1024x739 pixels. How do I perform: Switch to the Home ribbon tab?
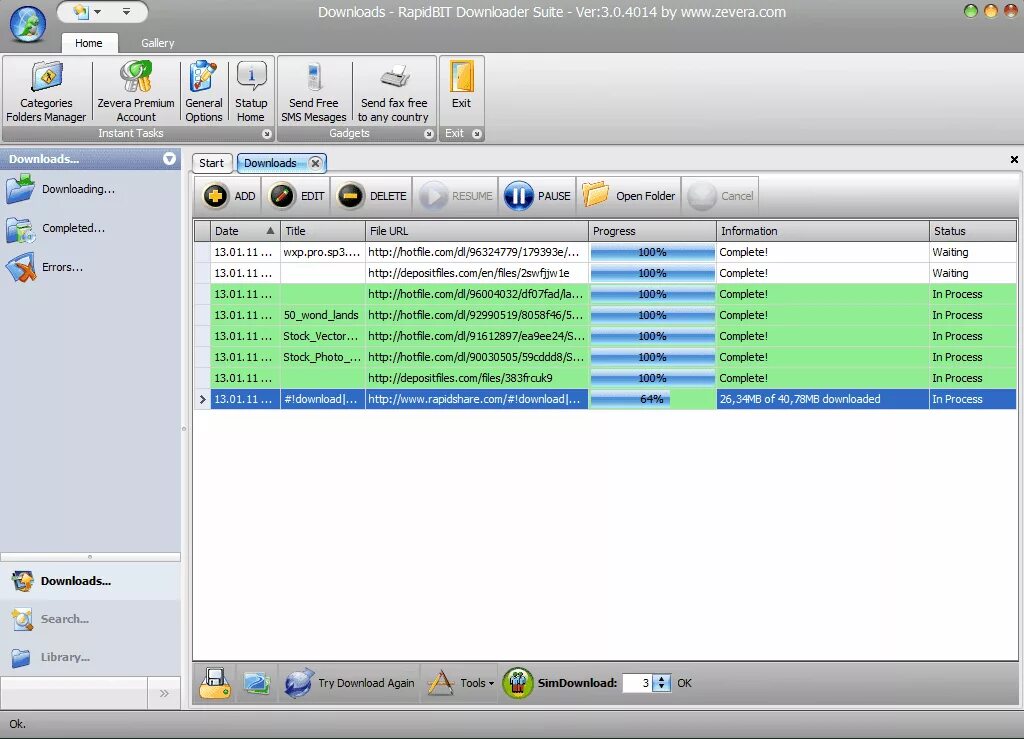click(x=89, y=43)
